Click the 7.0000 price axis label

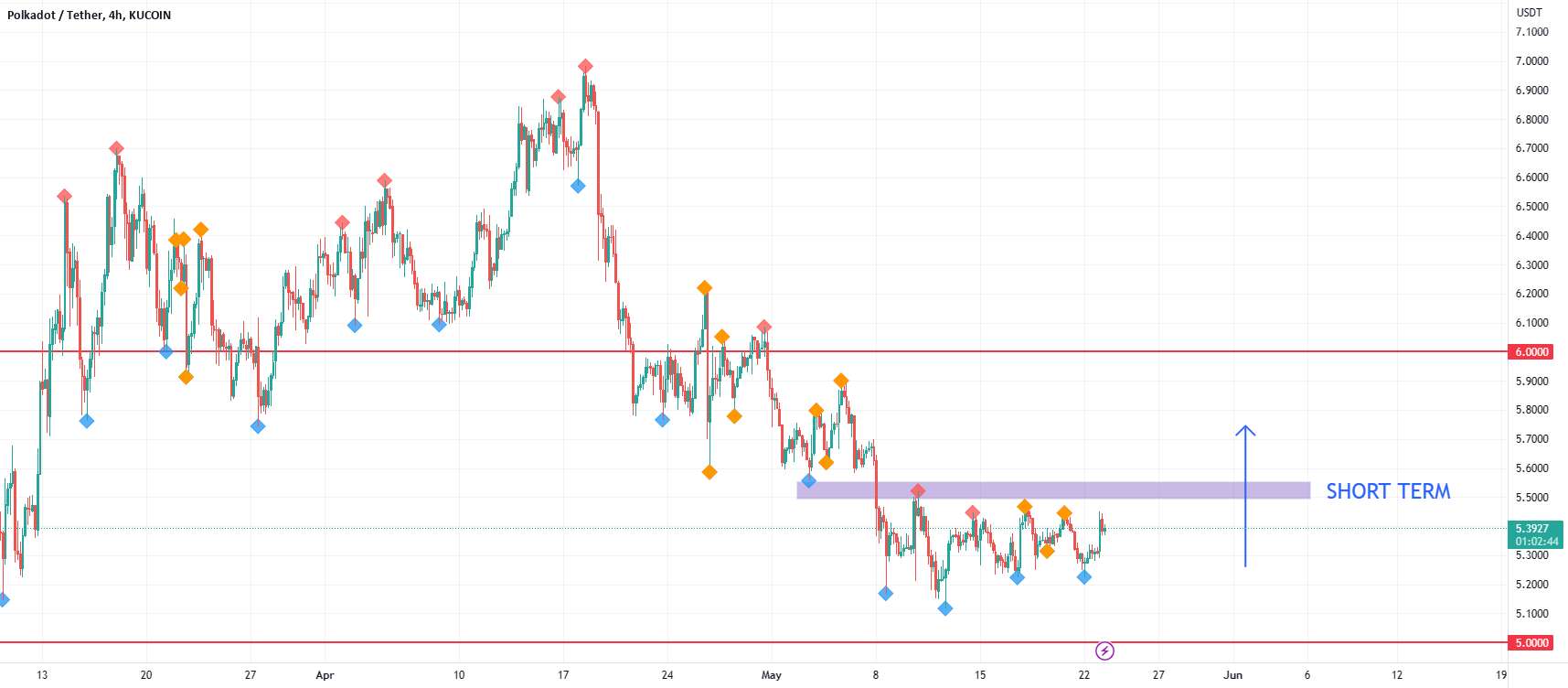[1531, 61]
